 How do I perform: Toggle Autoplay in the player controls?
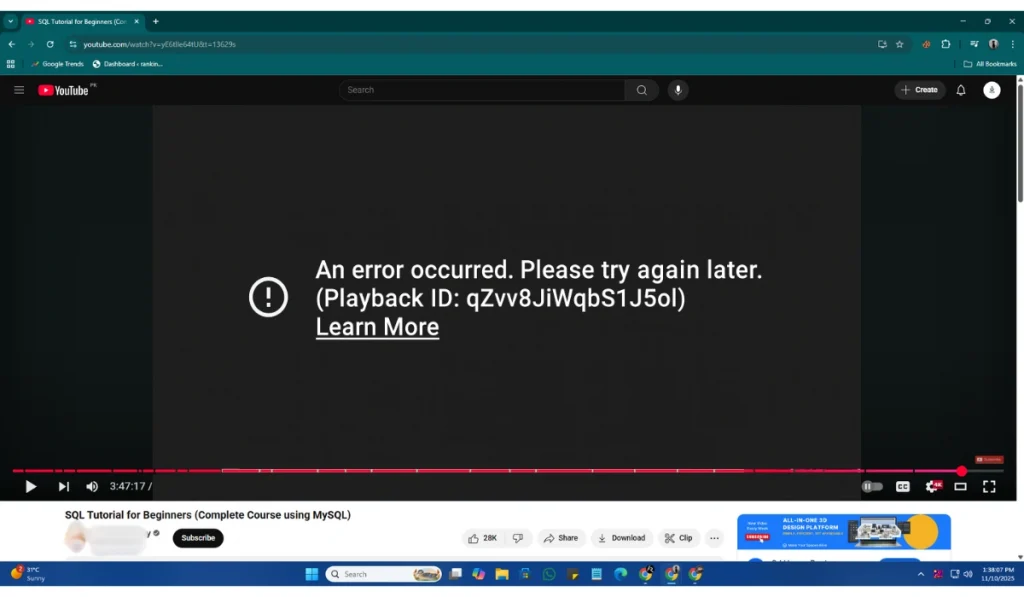point(871,487)
